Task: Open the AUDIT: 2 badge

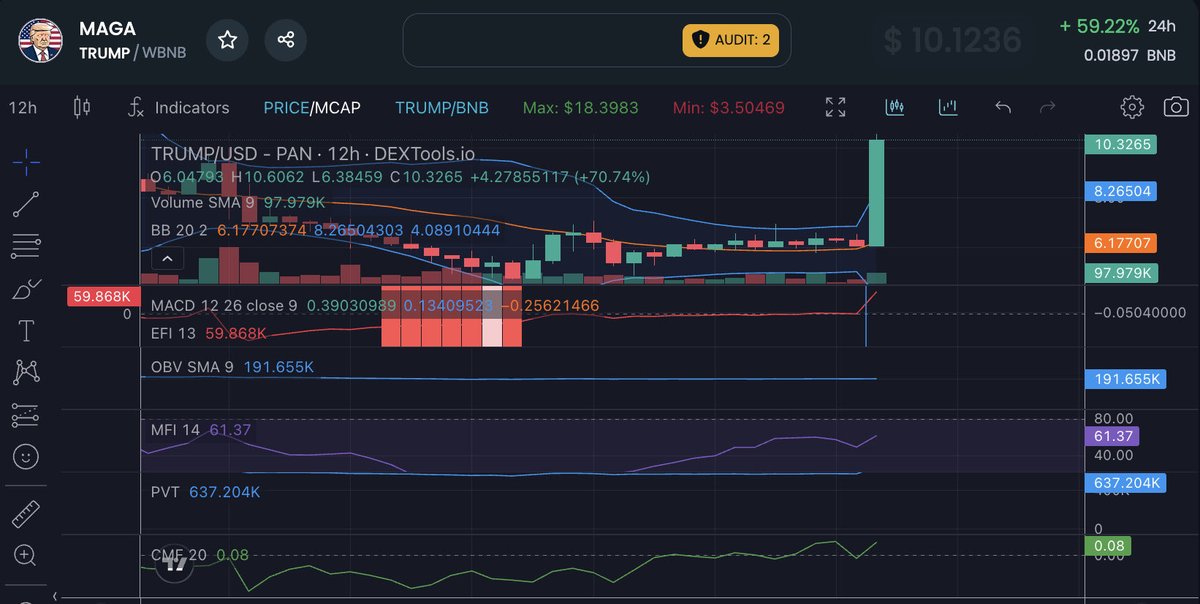Action: 731,40
